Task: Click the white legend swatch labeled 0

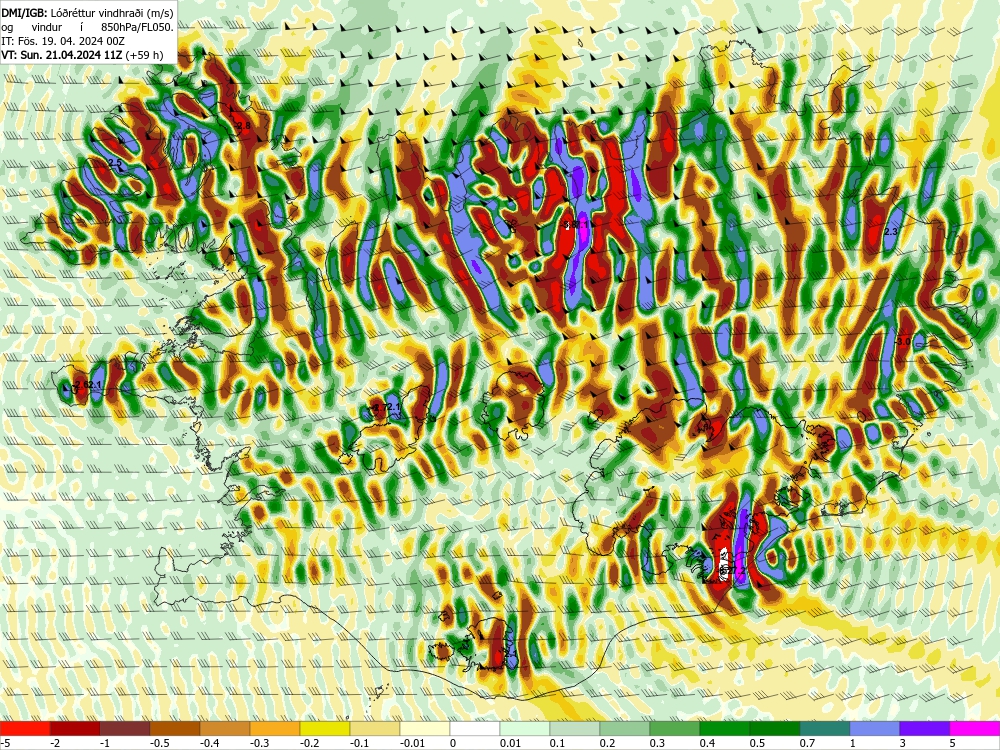Action: (x=475, y=728)
